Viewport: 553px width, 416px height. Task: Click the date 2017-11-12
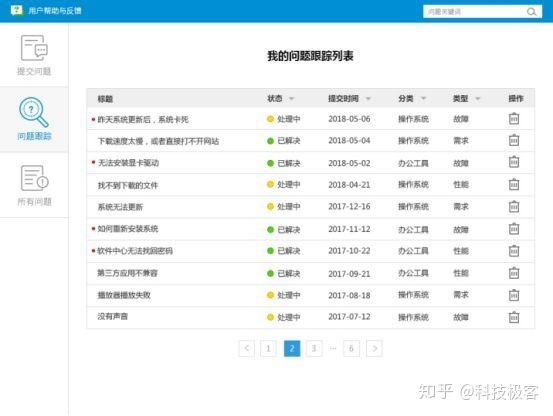pyautogui.click(x=349, y=229)
